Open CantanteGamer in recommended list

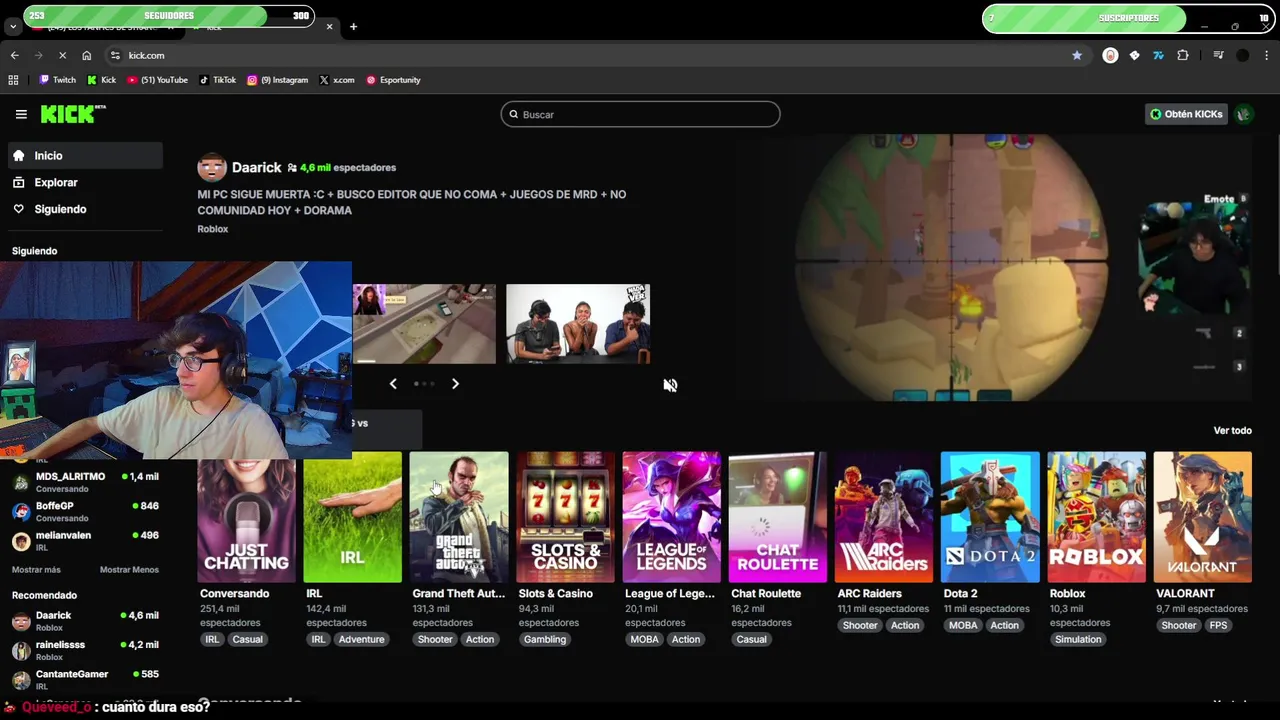pos(86,680)
